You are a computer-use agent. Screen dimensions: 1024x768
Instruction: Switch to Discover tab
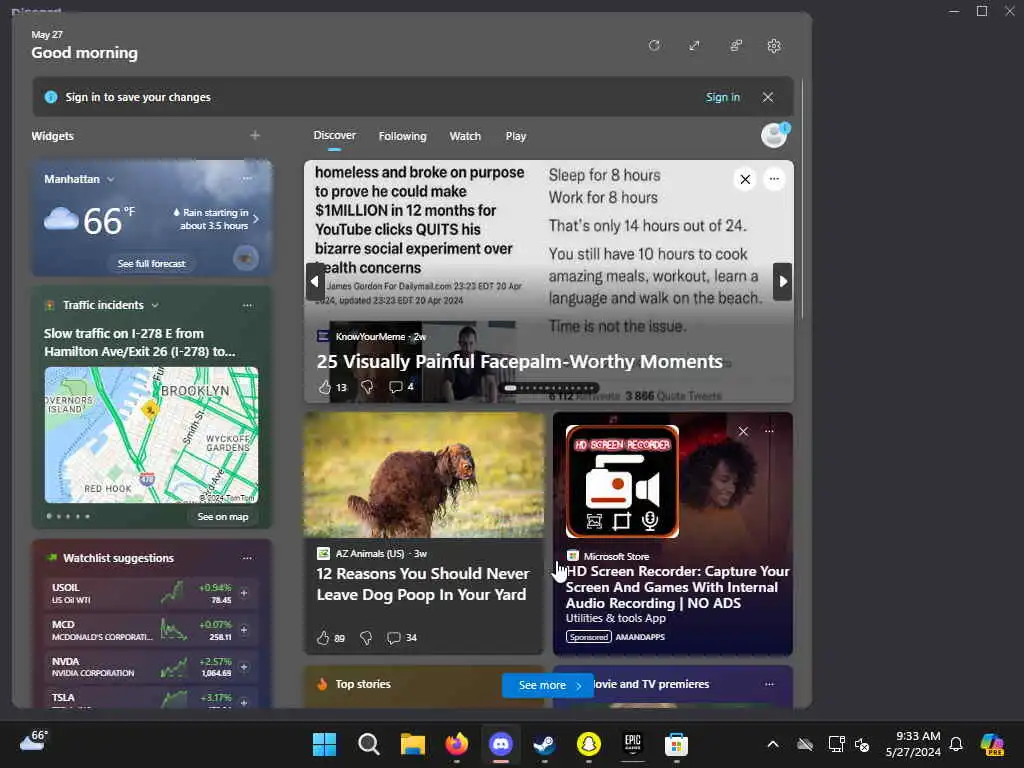click(x=334, y=135)
